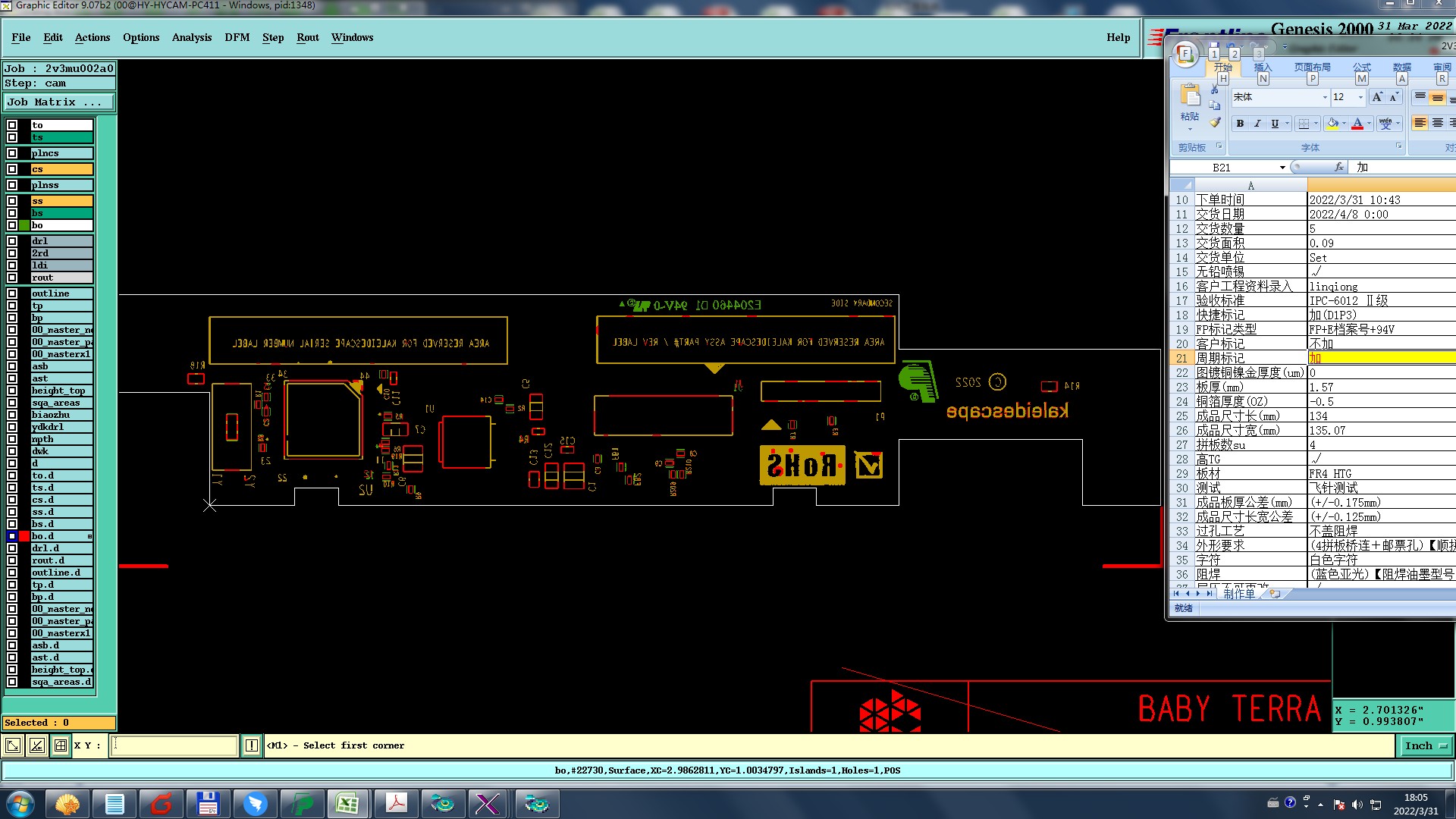Screen dimensions: 1456x819
Task: Click the angle measurement icon in bottom bar
Action: [x=36, y=745]
